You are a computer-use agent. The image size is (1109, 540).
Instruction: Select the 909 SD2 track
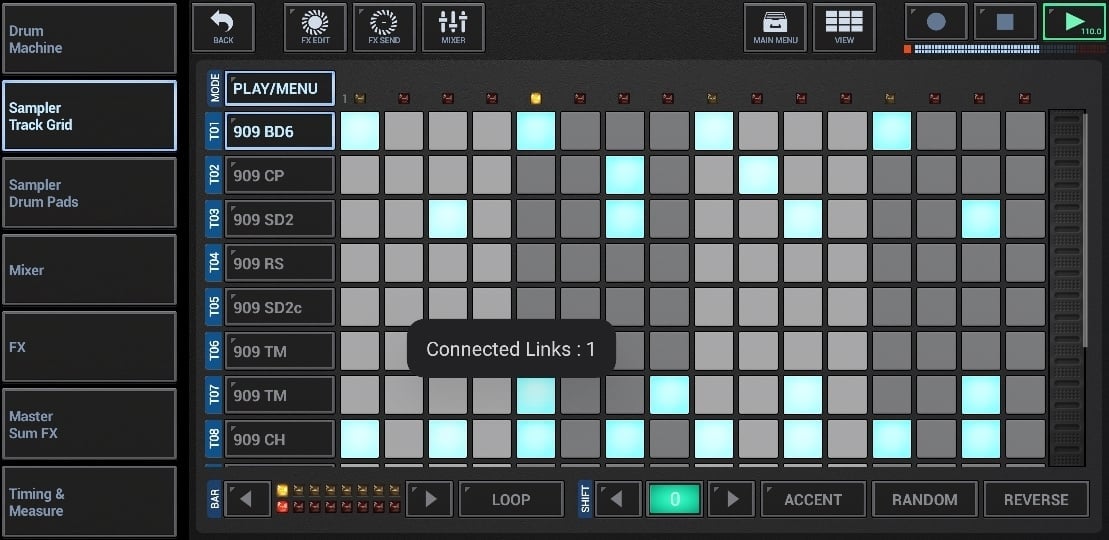279,219
